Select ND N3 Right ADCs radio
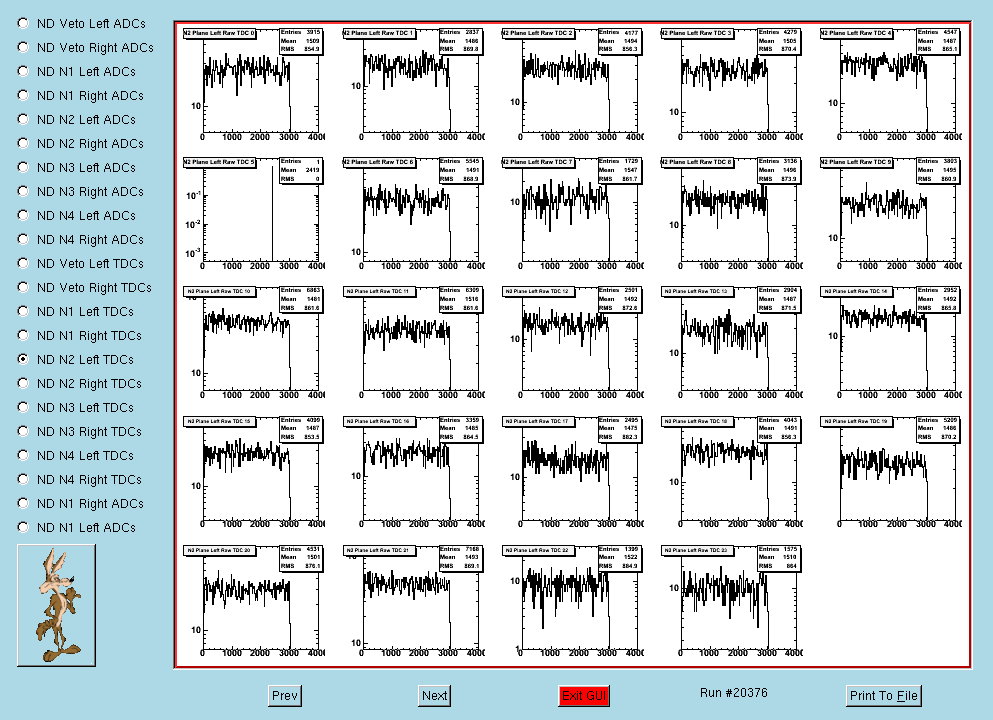The width and height of the screenshot is (993, 720). 23,191
